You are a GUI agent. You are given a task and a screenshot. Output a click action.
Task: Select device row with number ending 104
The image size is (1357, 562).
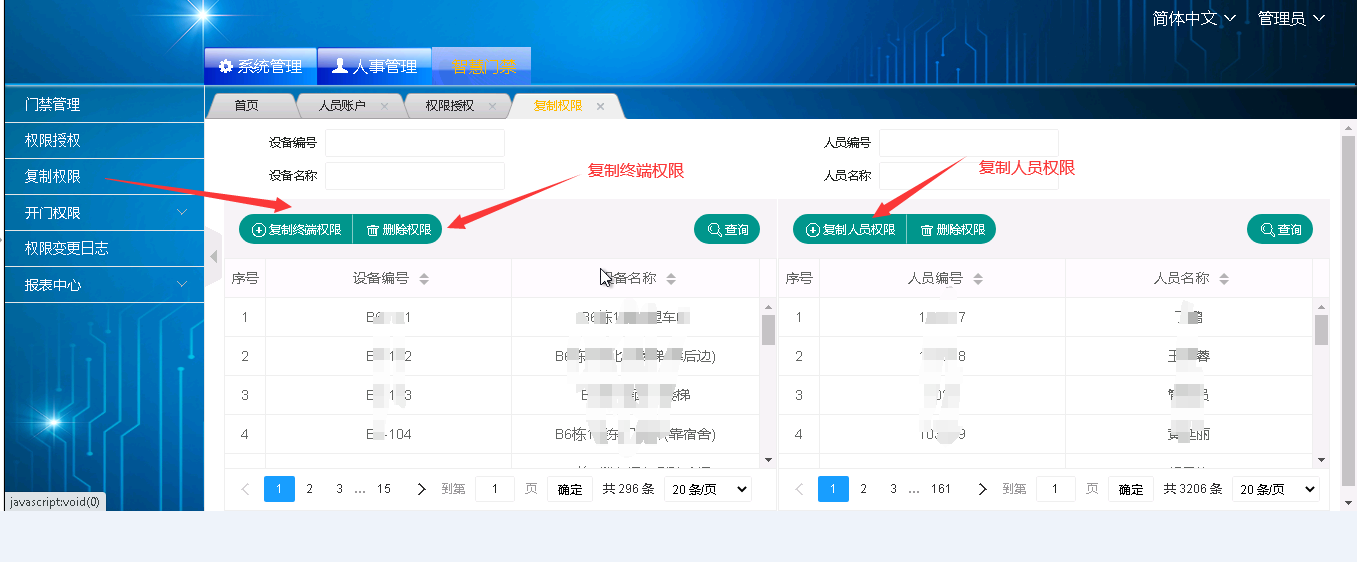493,434
